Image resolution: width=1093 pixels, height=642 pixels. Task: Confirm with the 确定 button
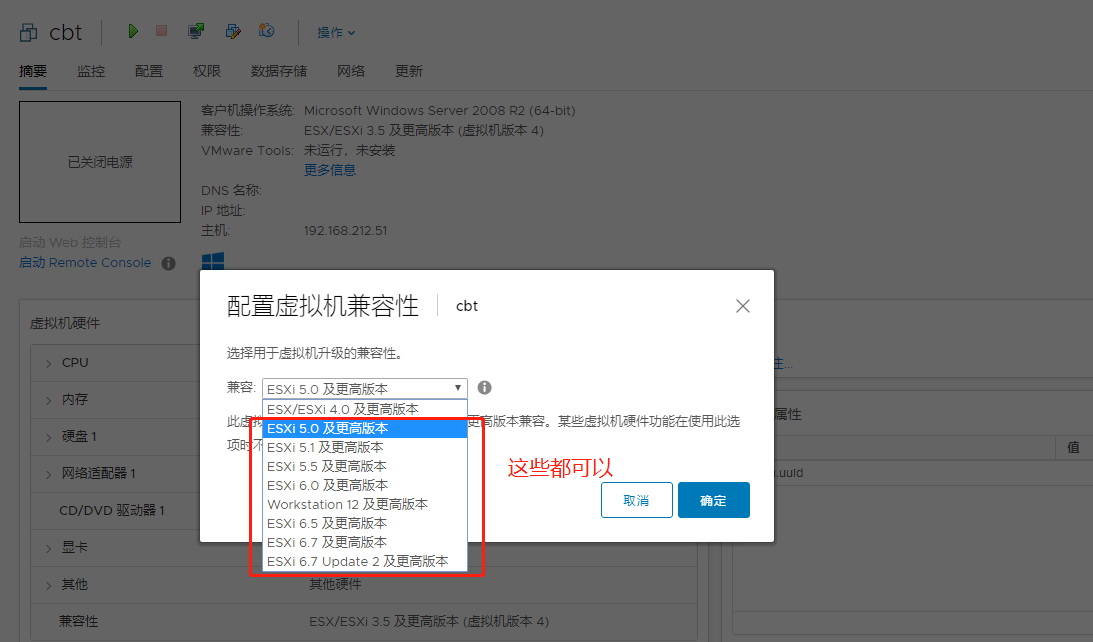point(714,500)
